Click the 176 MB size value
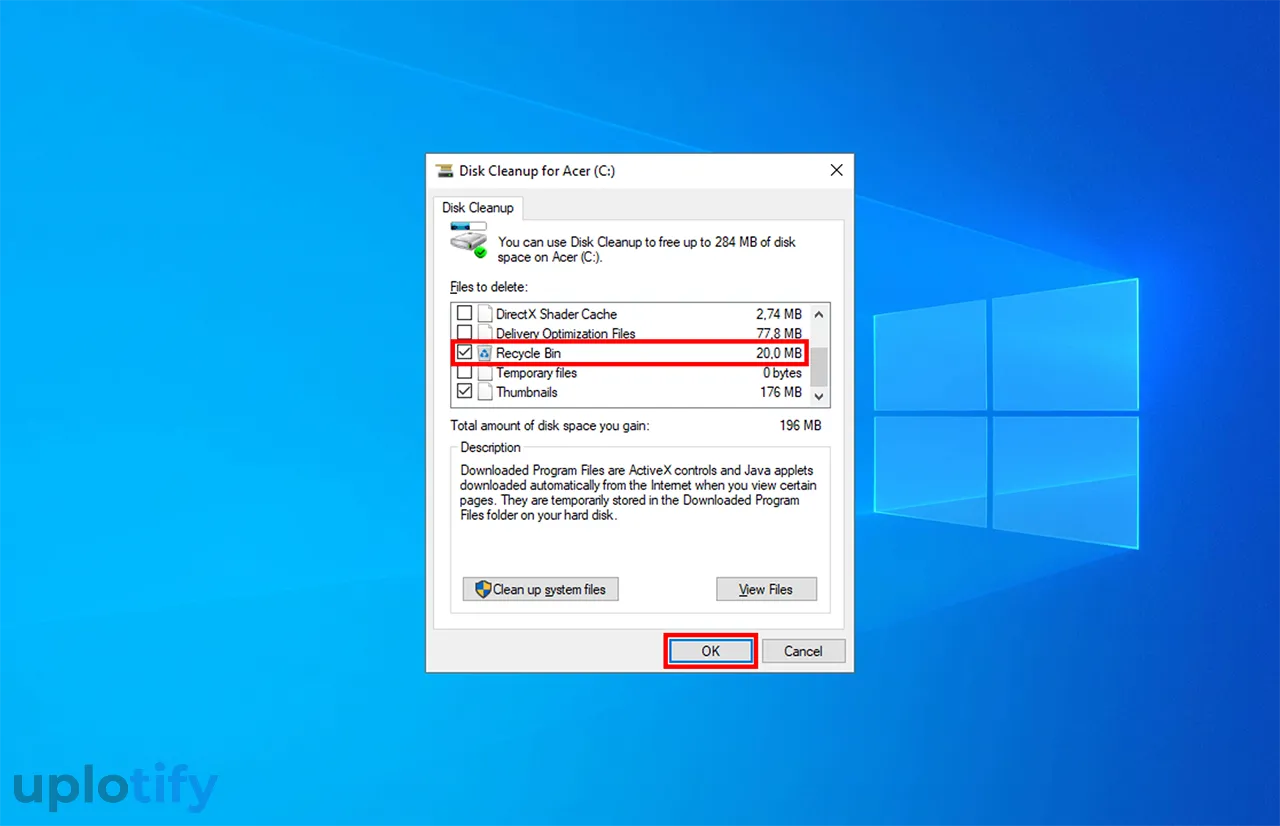 pos(781,392)
